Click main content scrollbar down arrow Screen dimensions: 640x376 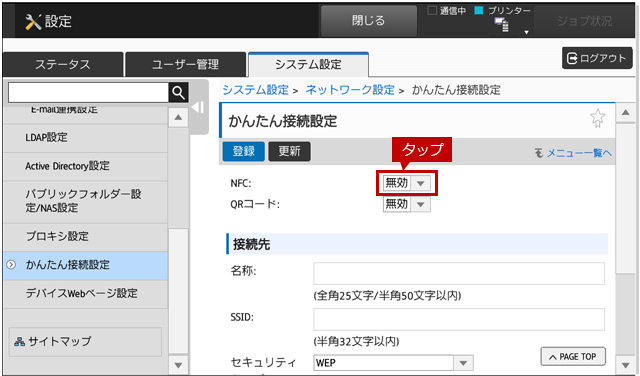point(625,365)
